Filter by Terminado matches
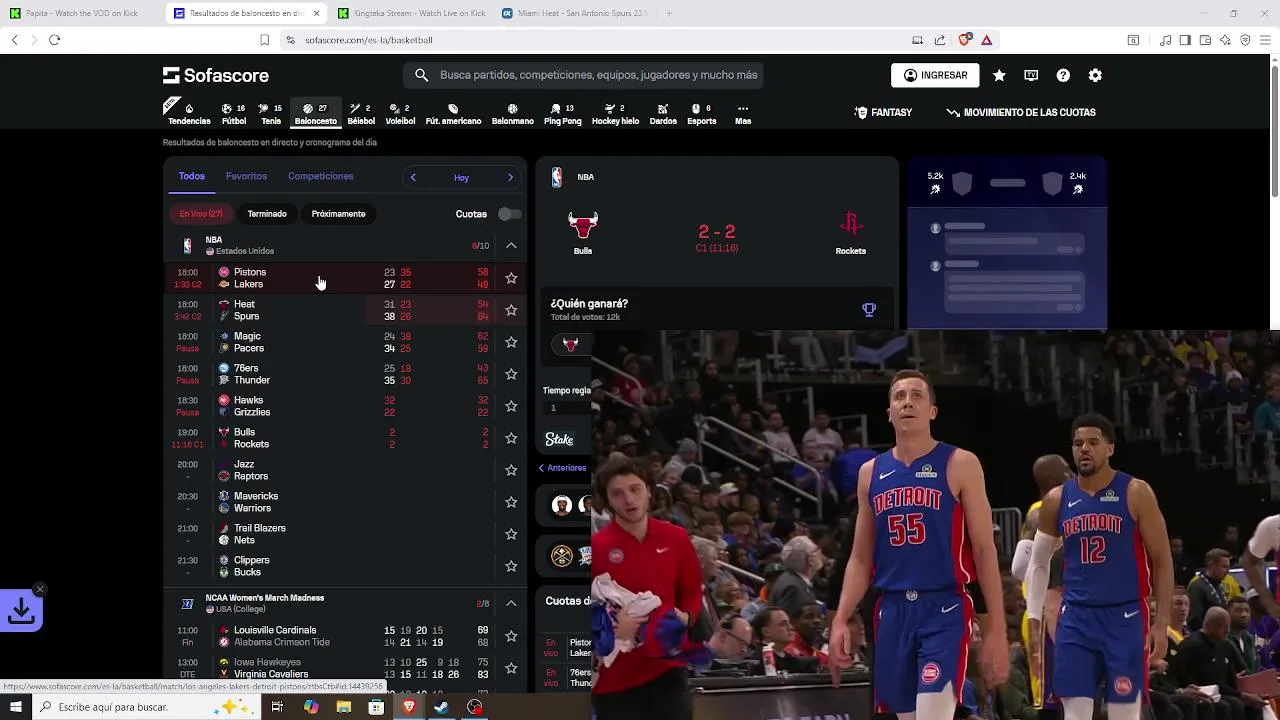Screen dimensions: 1280x720 point(267,214)
